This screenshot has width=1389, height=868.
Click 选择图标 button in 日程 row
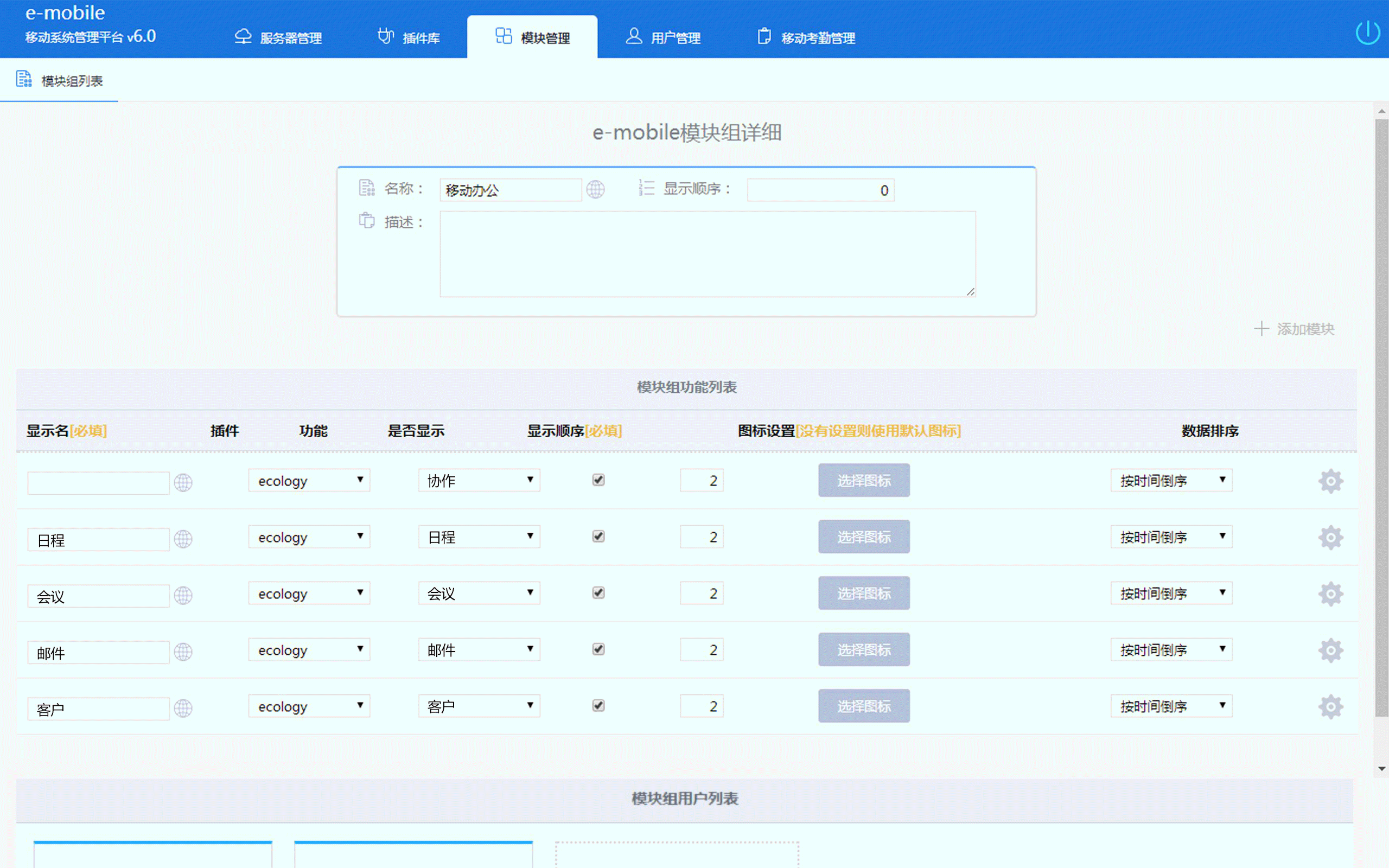864,537
